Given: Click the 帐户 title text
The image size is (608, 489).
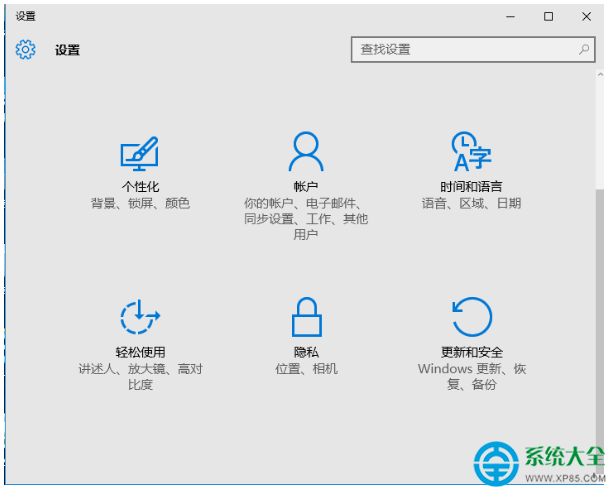Looking at the screenshot, I should tap(306, 187).
